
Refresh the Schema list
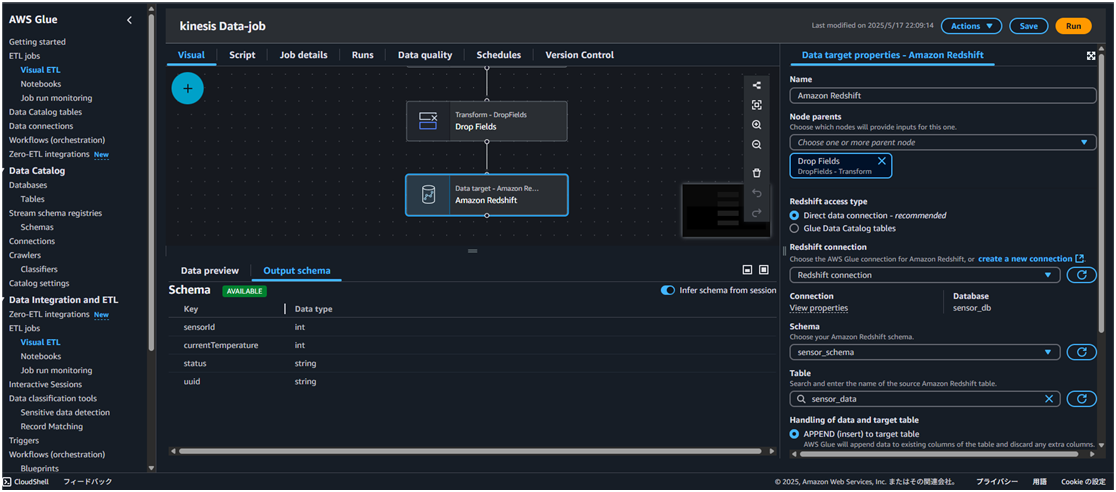click(x=1081, y=352)
